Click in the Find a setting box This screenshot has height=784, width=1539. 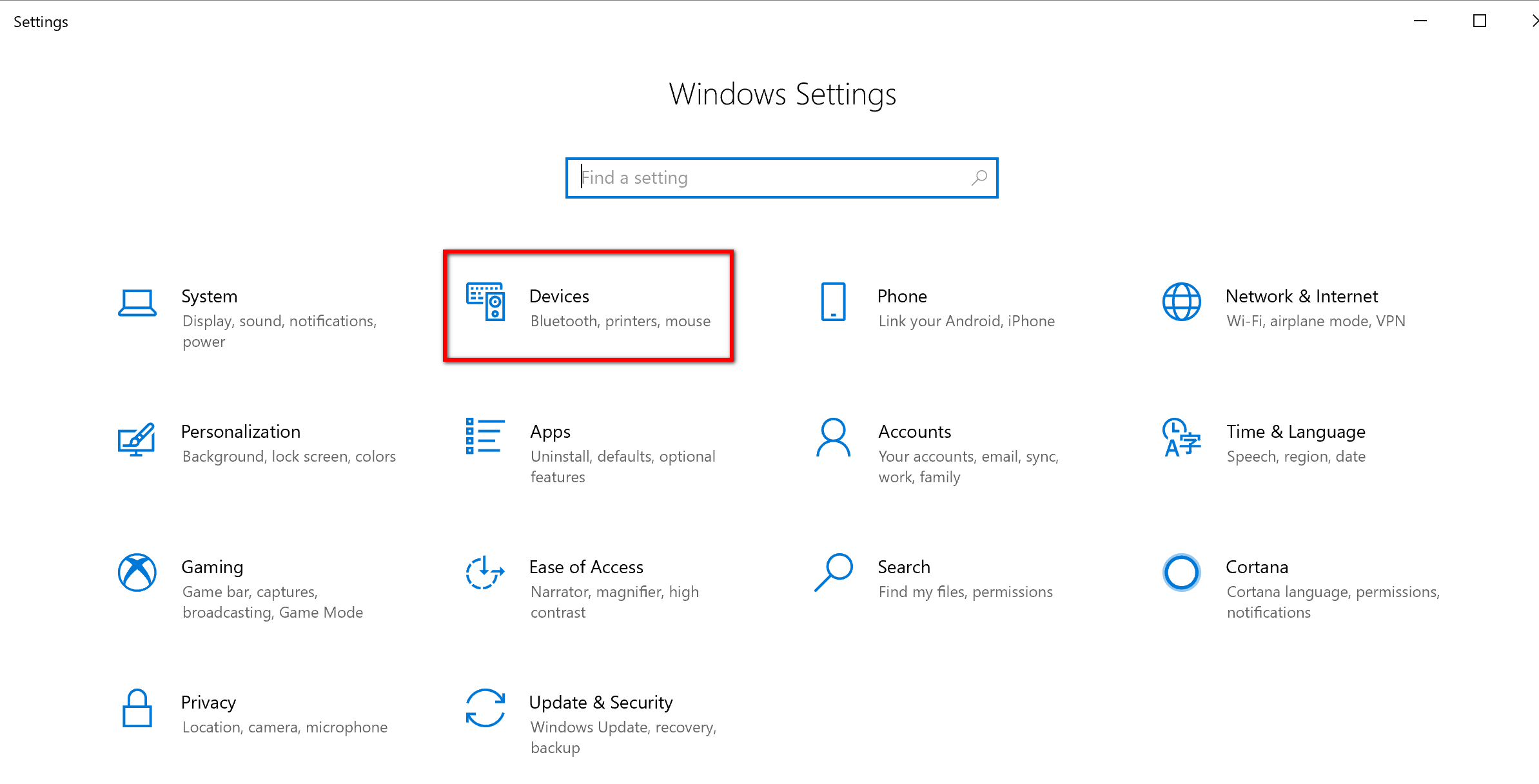[x=774, y=178]
